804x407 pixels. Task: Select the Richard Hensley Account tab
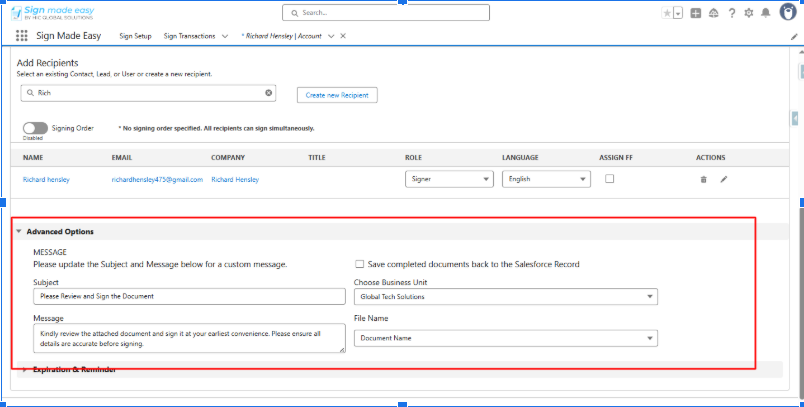tap(282, 36)
